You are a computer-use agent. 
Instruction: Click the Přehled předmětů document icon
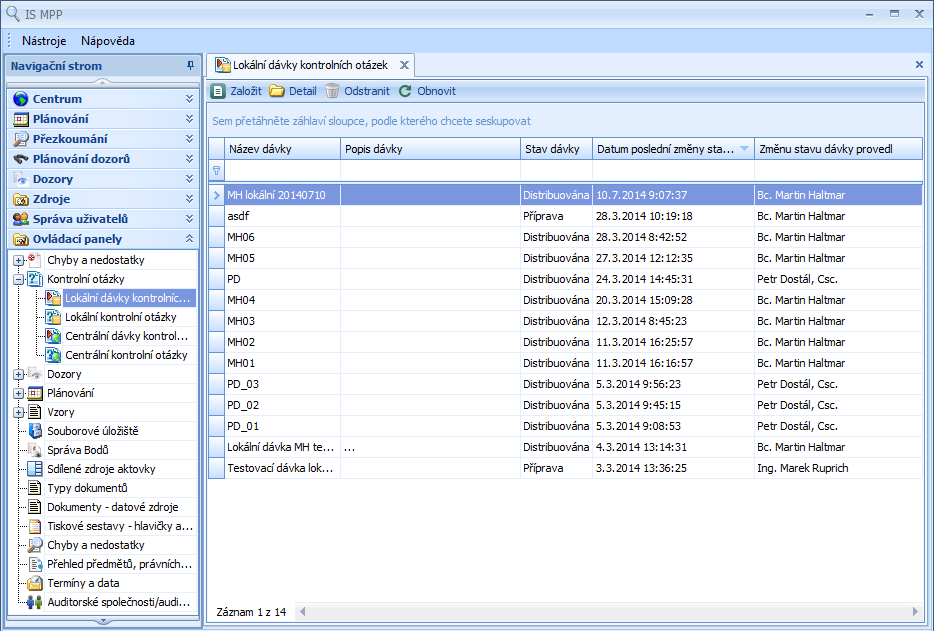[x=35, y=564]
